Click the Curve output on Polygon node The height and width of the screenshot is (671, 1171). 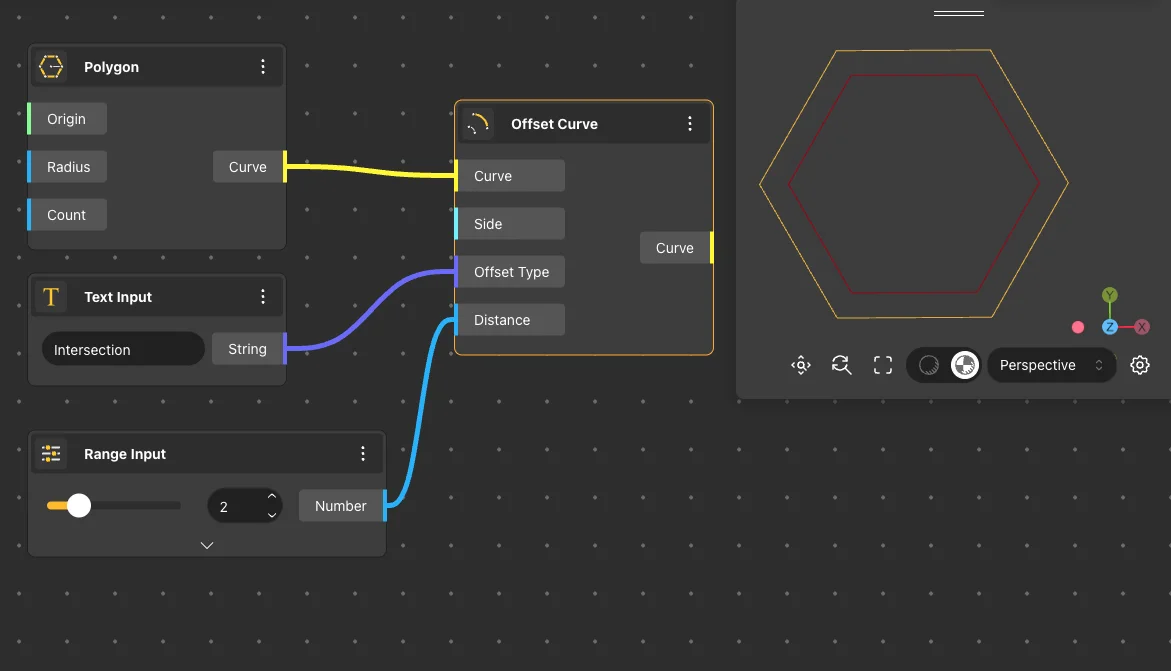247,167
